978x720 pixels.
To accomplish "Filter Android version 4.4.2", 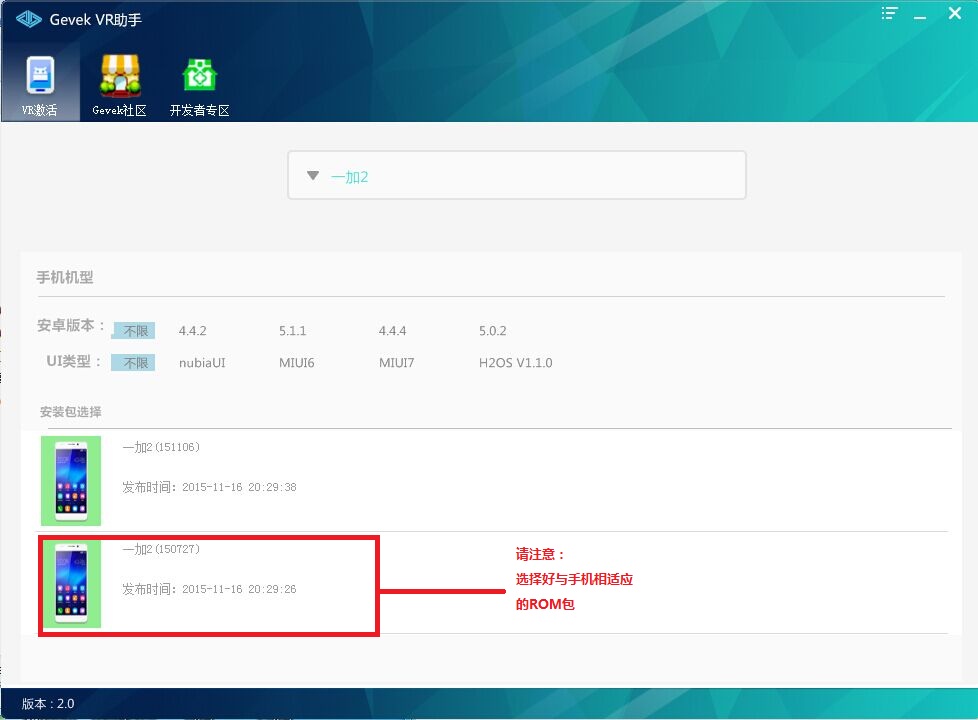I will tap(193, 331).
